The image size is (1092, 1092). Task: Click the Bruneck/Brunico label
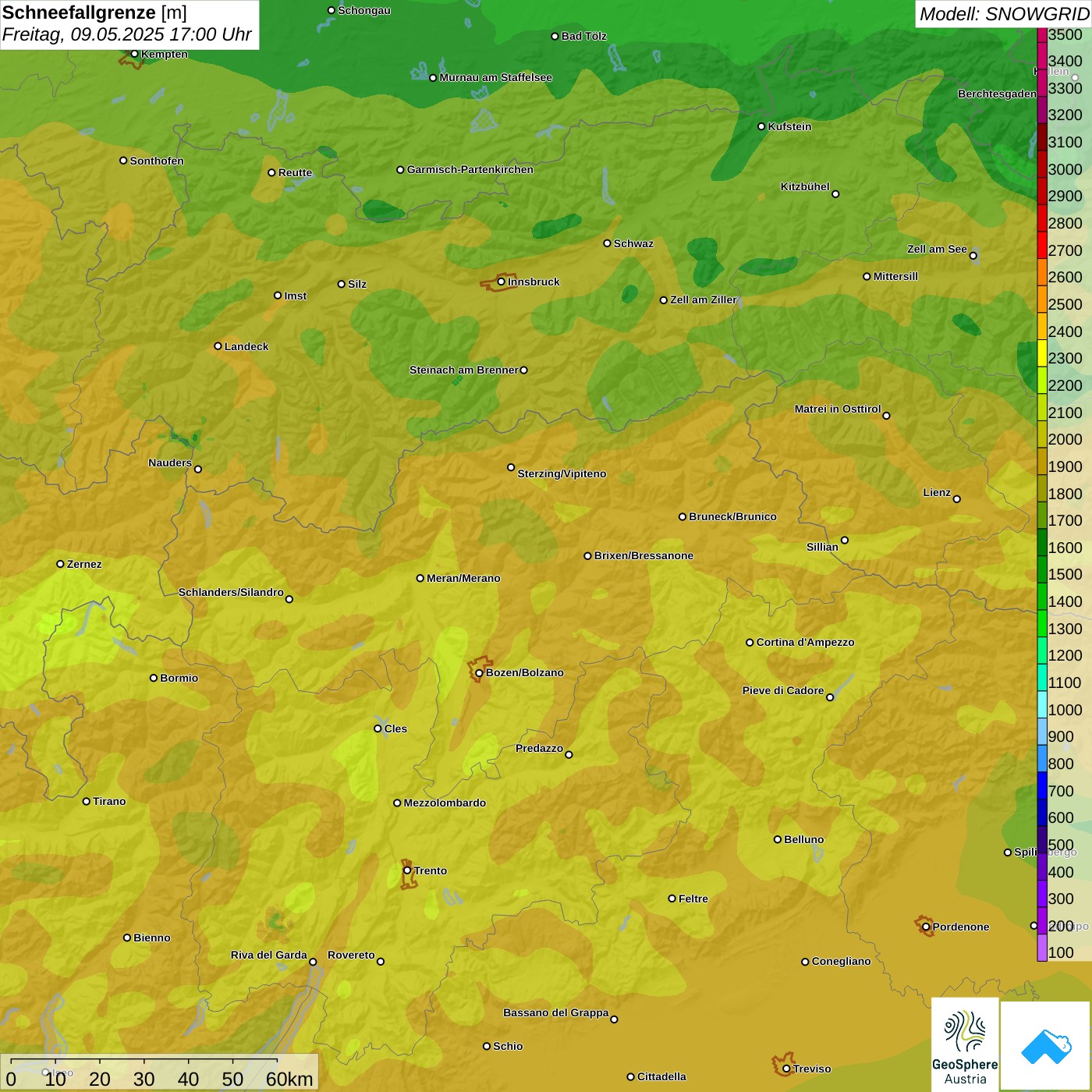[x=732, y=516]
